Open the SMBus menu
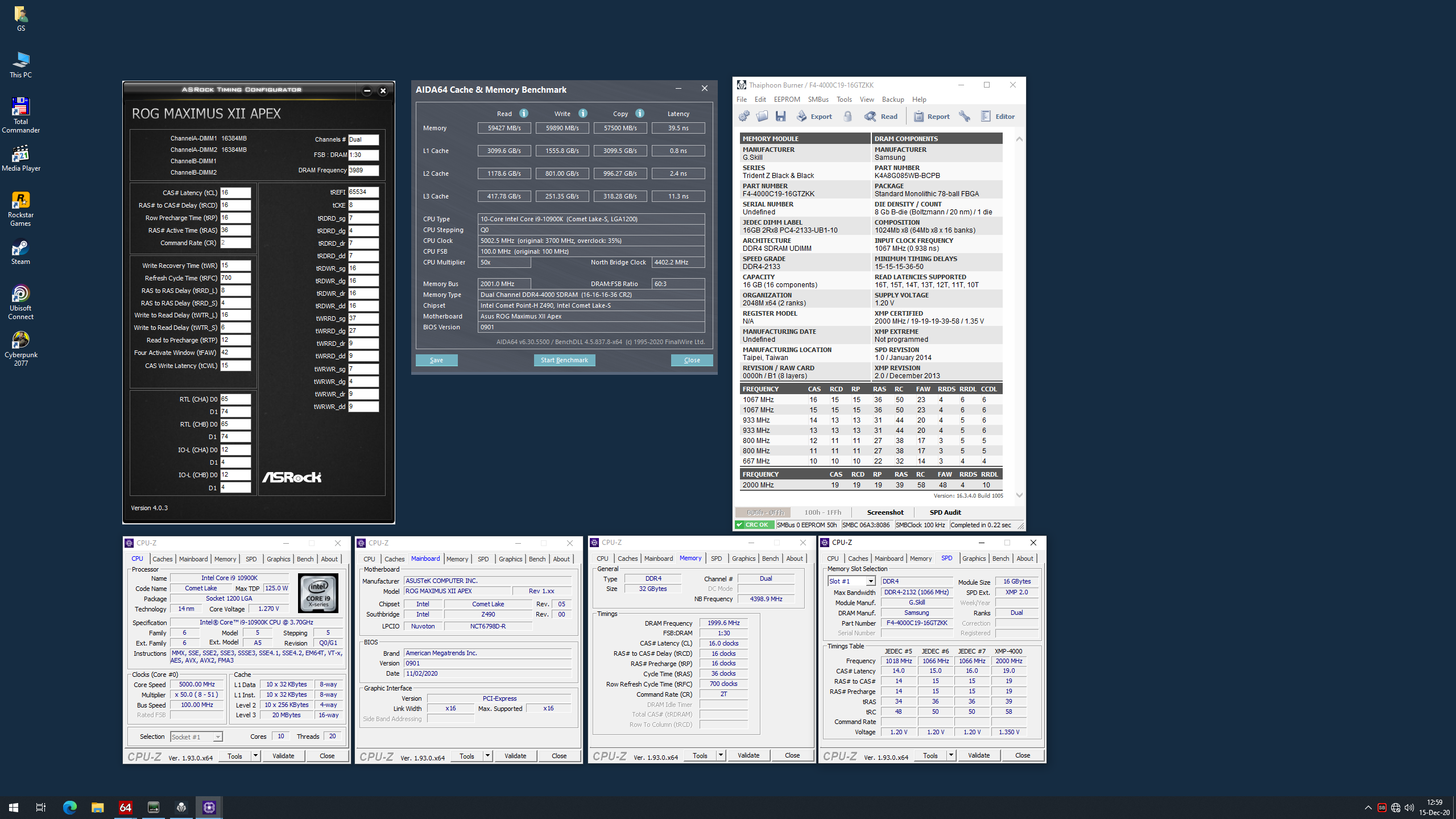 click(x=818, y=99)
